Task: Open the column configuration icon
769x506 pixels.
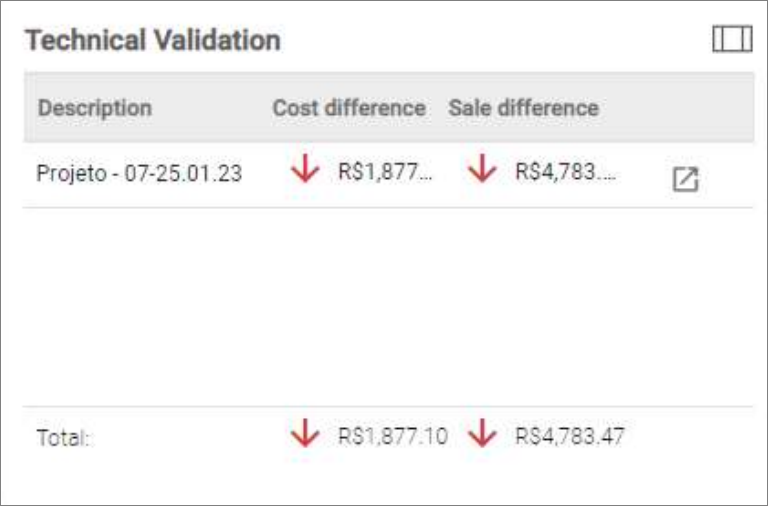Action: click(x=732, y=39)
